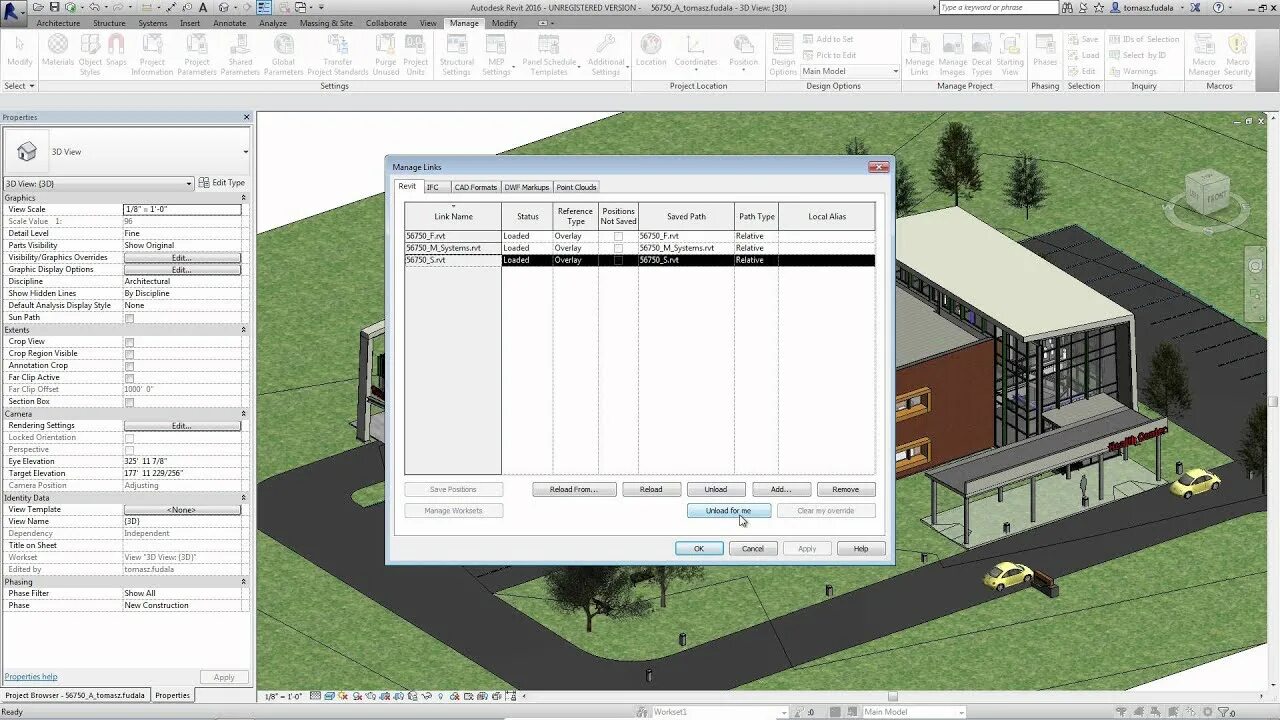The height and width of the screenshot is (720, 1280).
Task: Open the CAD Formats tab
Action: coord(475,187)
